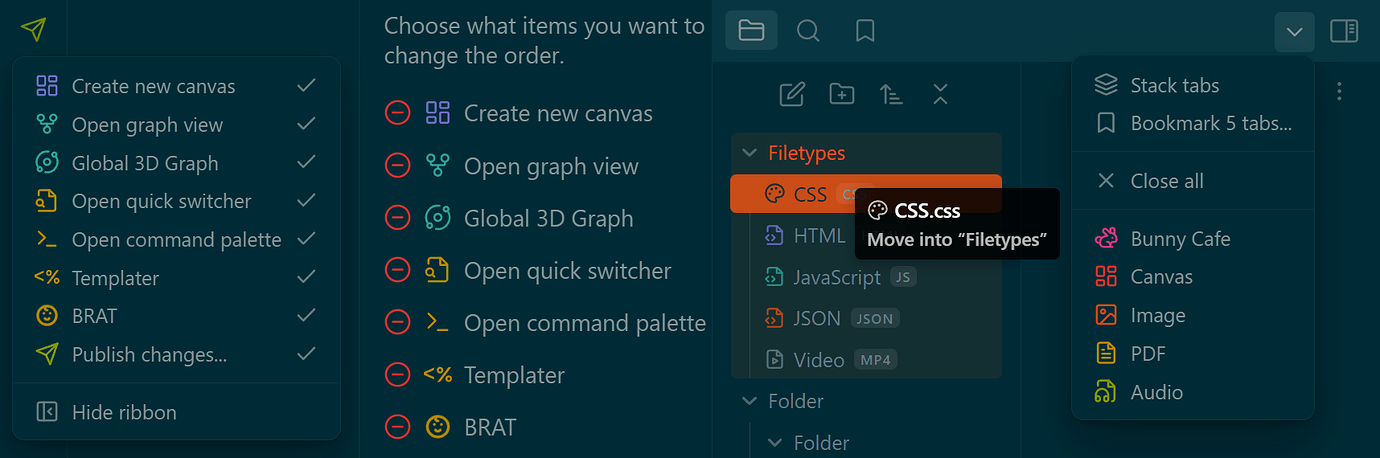This screenshot has width=1380, height=458.
Task: Select Stack tabs menu item
Action: [x=1174, y=85]
